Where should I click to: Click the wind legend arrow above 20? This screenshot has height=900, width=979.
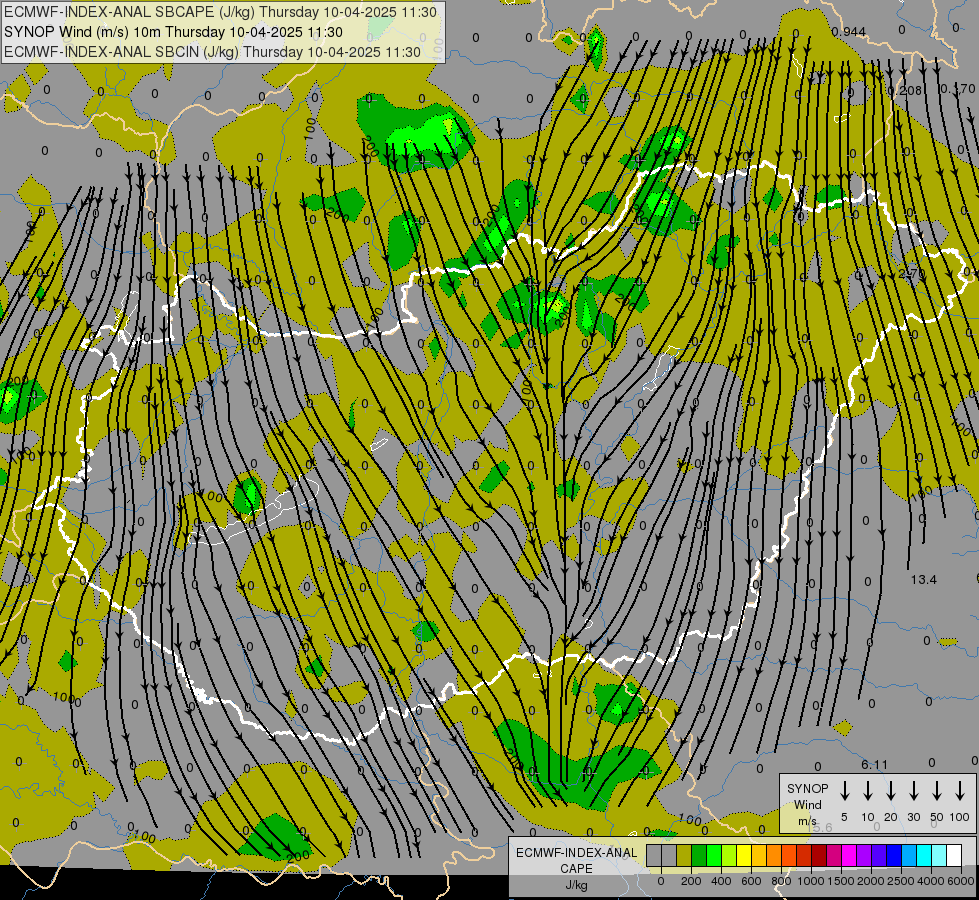891,791
